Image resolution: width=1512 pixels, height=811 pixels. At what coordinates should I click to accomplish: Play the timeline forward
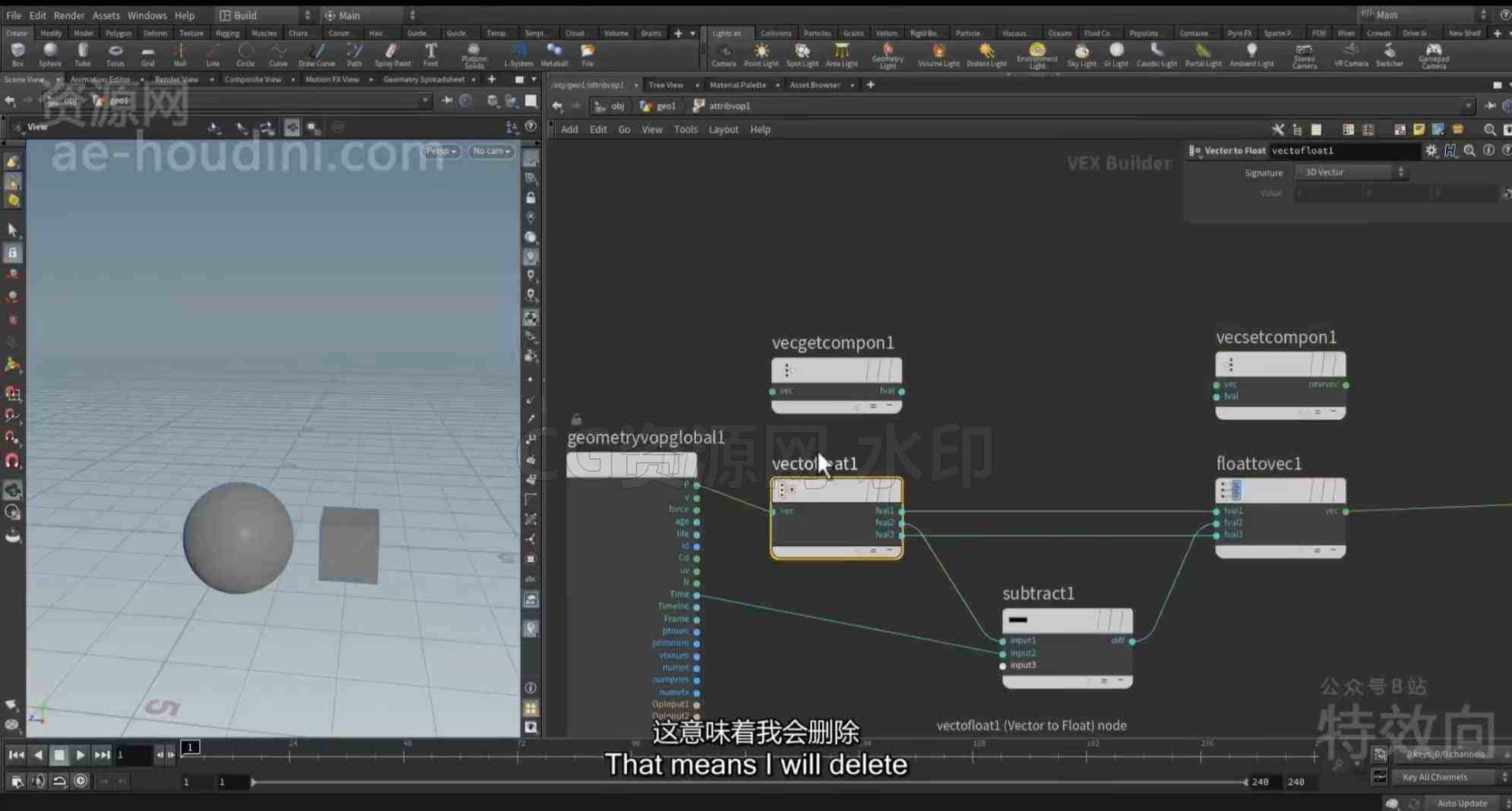pos(80,755)
